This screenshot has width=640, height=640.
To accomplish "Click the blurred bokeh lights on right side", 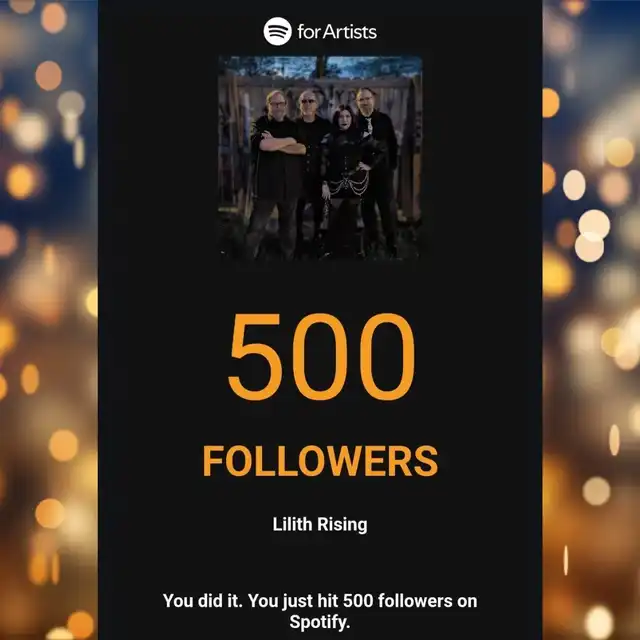I will tap(591, 320).
